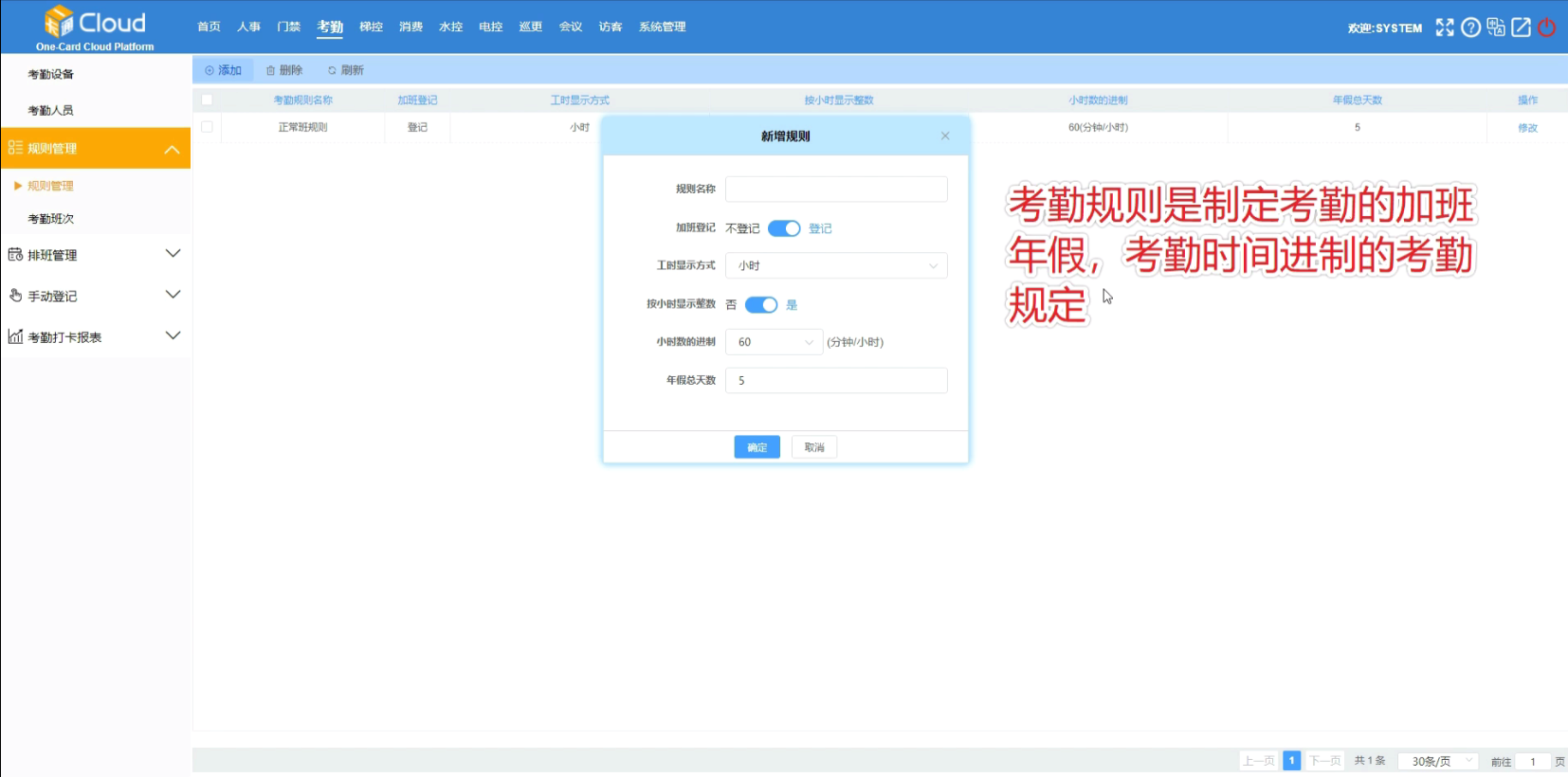1568x777 pixels.
Task: Click the 取消 cancel button
Action: 814,447
